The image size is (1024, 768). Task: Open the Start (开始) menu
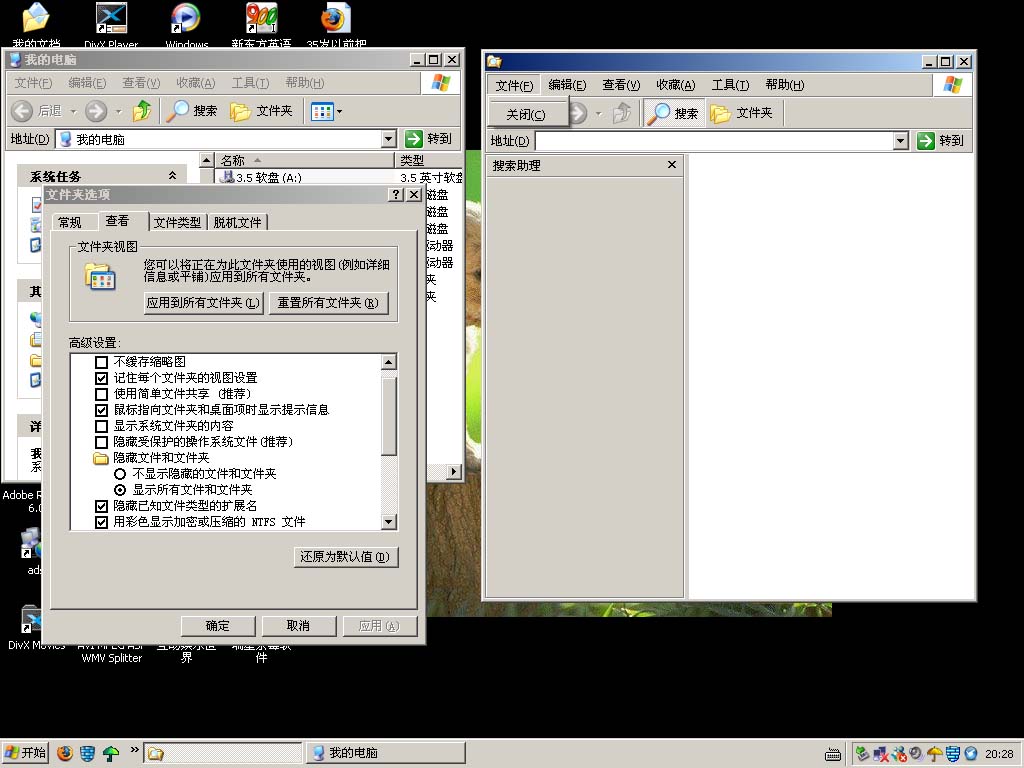25,753
